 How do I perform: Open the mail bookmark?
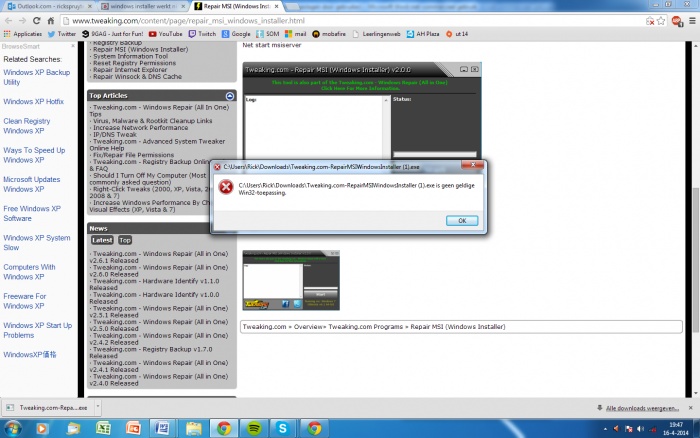(x=296, y=34)
